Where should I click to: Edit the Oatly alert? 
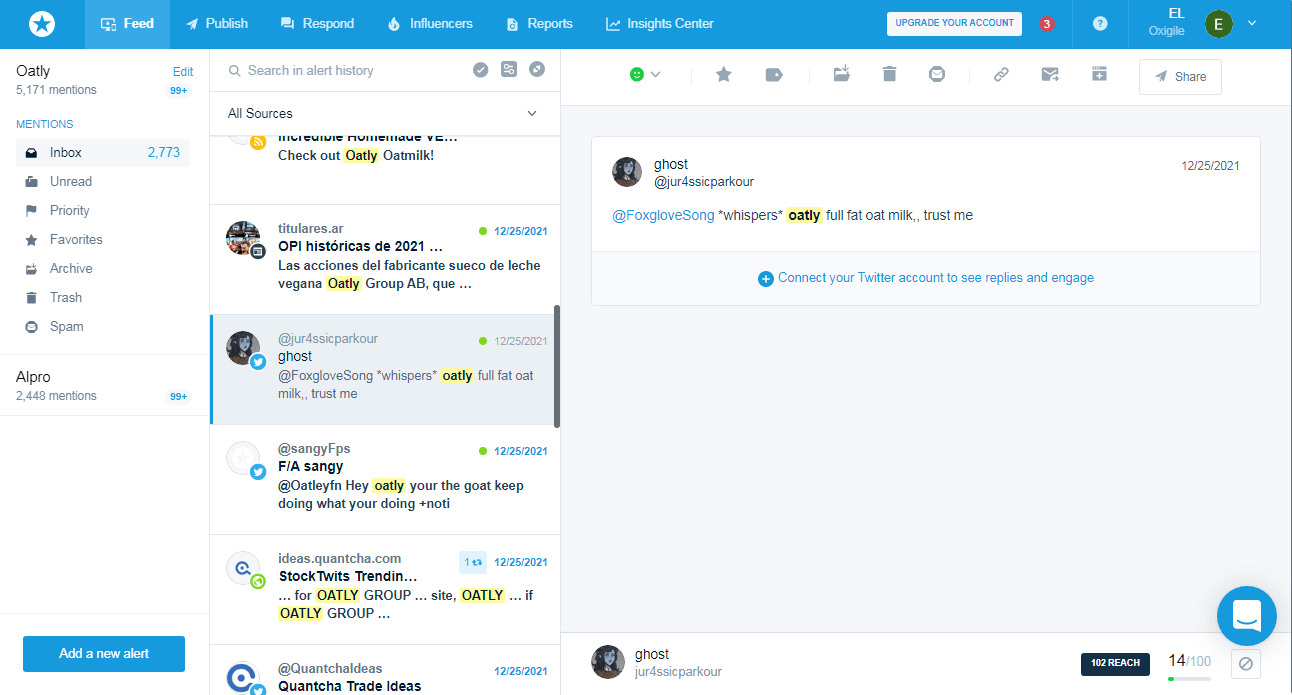tap(183, 72)
